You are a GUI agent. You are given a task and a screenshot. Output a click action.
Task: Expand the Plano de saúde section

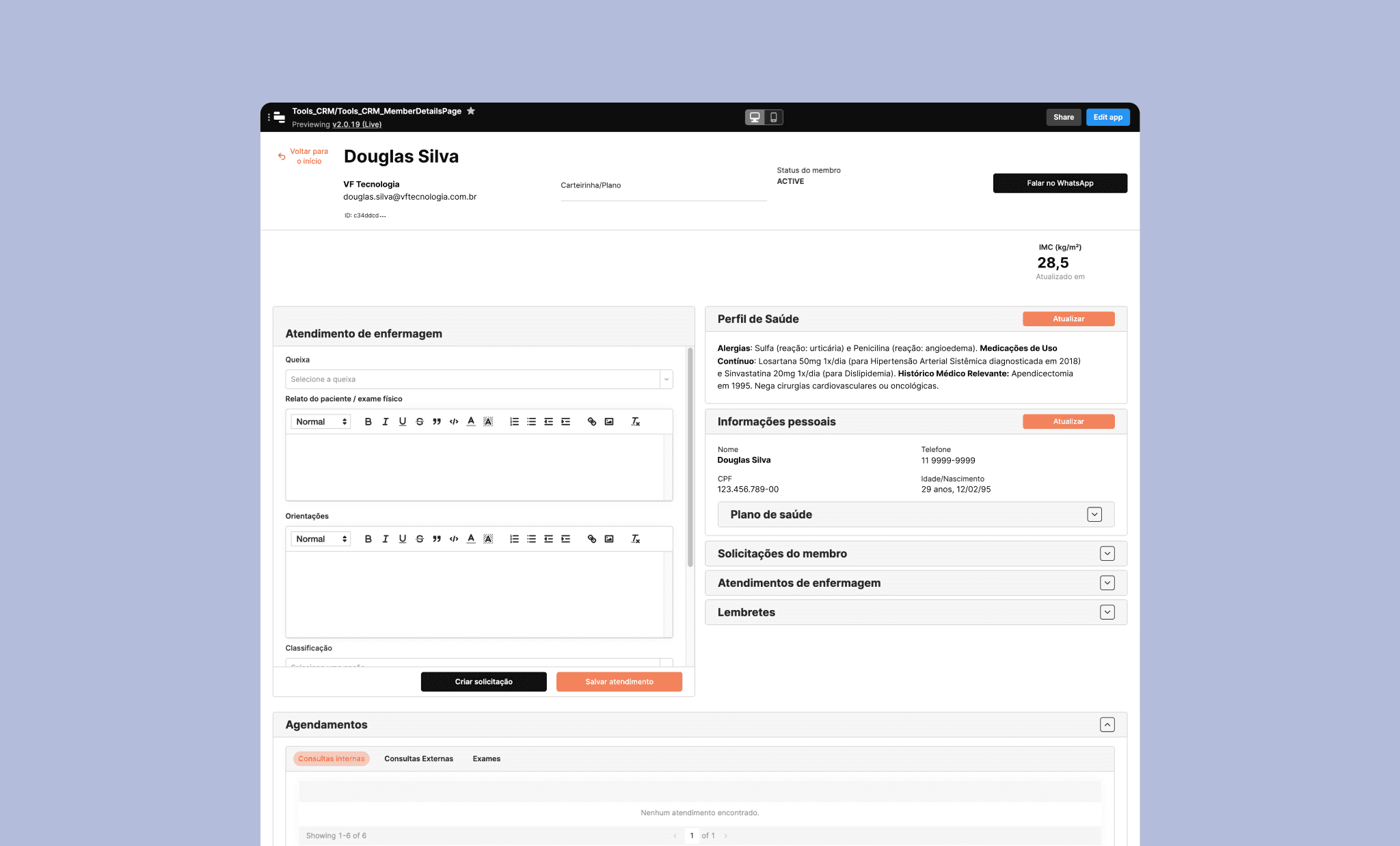(1094, 514)
